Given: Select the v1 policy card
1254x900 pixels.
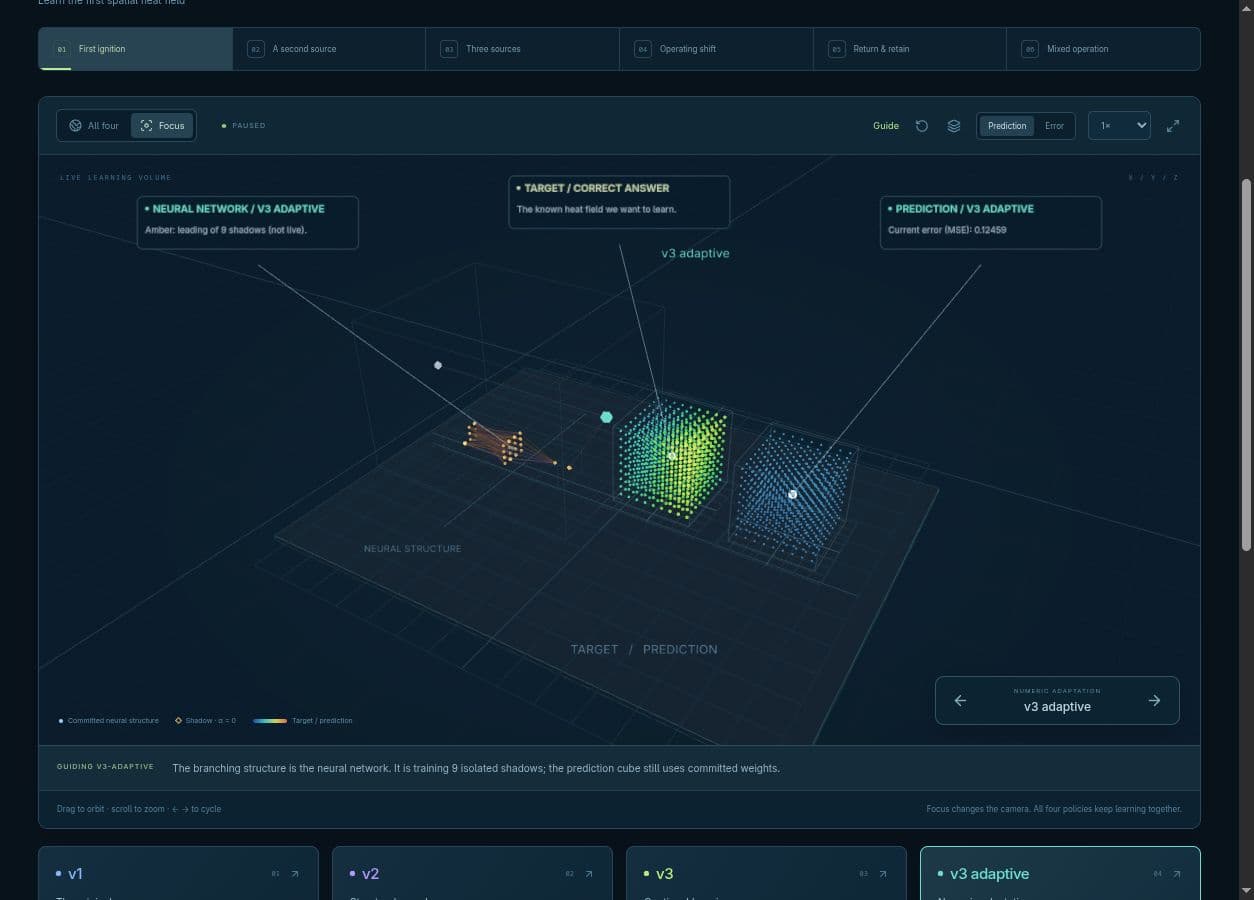Looking at the screenshot, I should click(x=178, y=873).
